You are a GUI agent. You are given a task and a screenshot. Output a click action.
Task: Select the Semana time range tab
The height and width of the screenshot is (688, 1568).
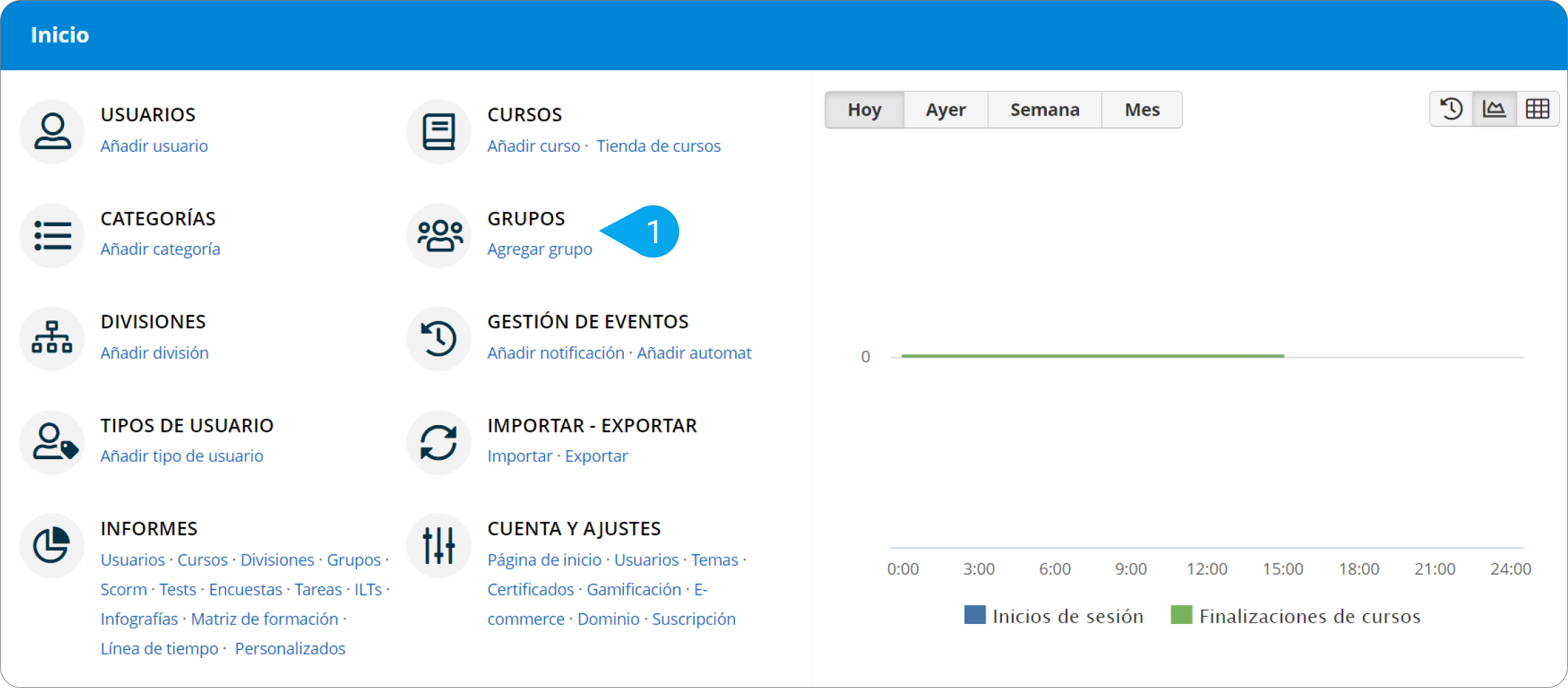[x=1045, y=110]
